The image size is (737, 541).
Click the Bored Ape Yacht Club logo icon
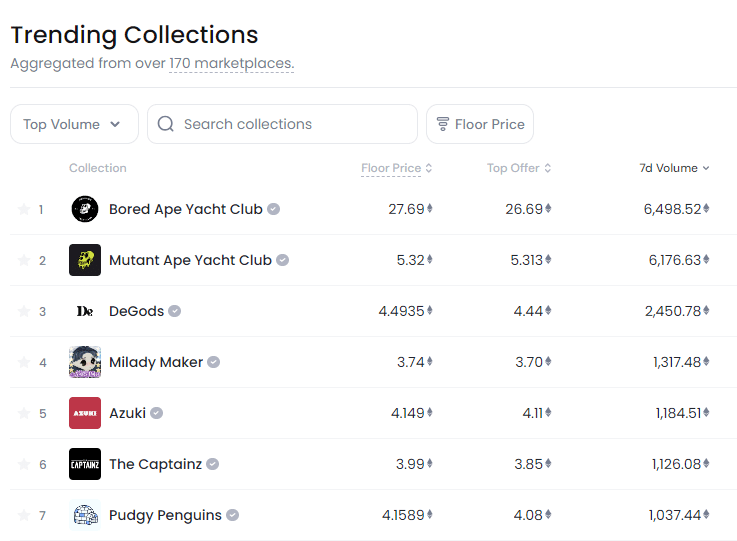tap(85, 209)
